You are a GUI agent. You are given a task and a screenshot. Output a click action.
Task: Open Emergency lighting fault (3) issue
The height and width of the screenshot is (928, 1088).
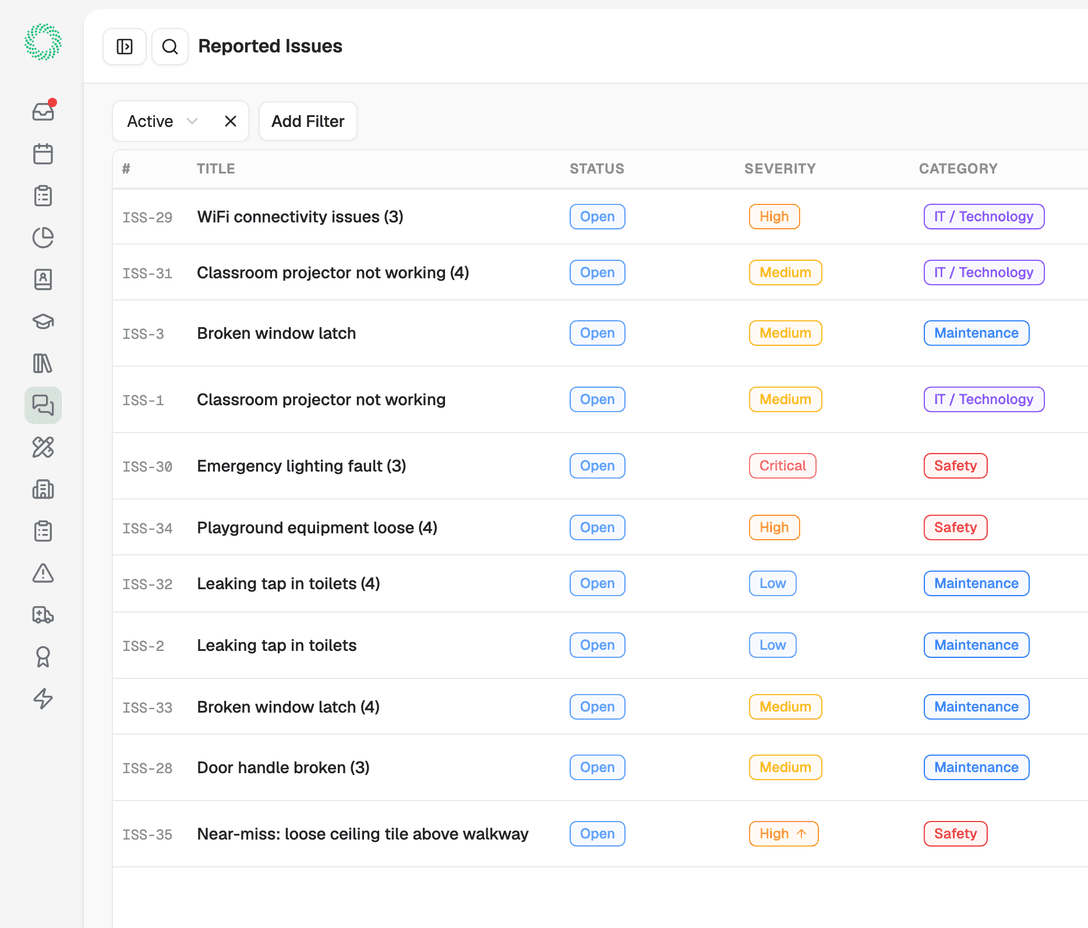(301, 466)
